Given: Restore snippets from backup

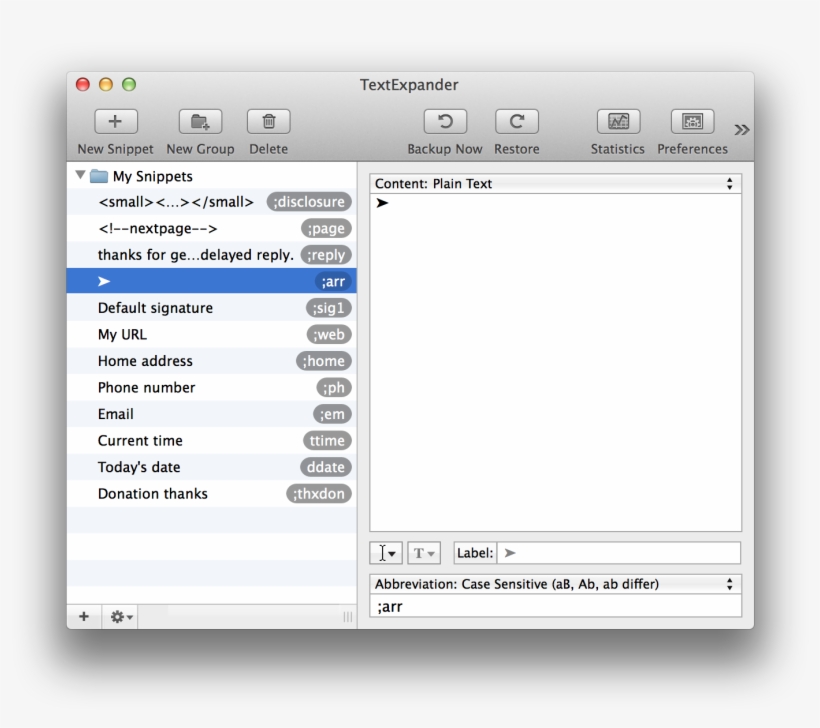Looking at the screenshot, I should tap(516, 121).
